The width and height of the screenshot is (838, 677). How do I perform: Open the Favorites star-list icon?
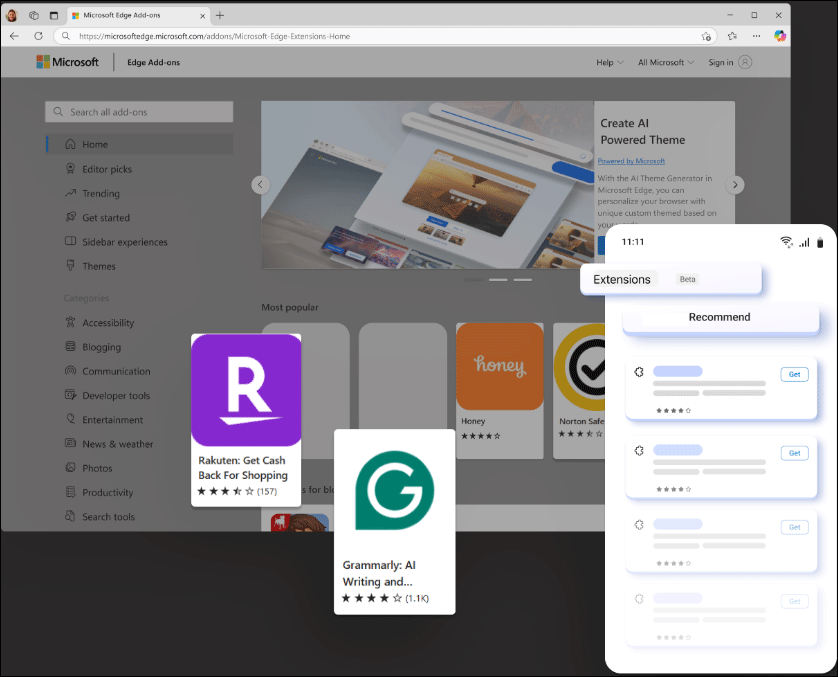click(x=732, y=36)
